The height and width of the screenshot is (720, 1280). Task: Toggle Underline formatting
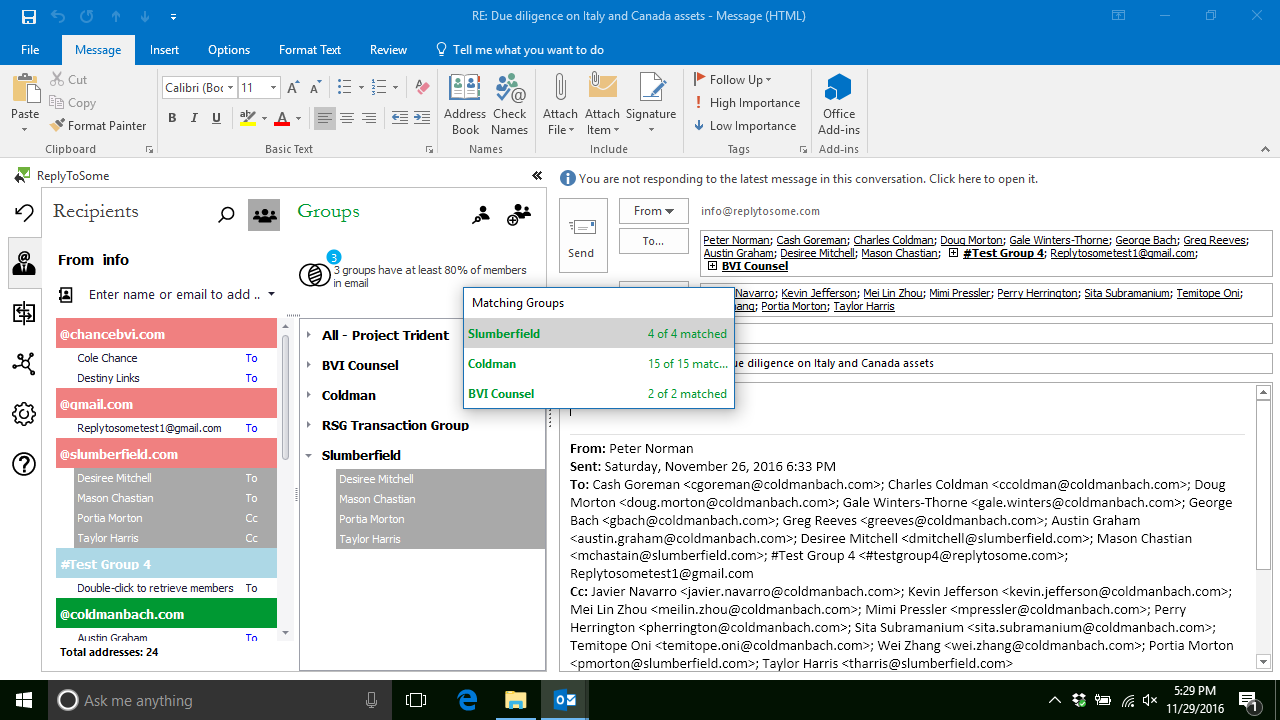(x=217, y=118)
